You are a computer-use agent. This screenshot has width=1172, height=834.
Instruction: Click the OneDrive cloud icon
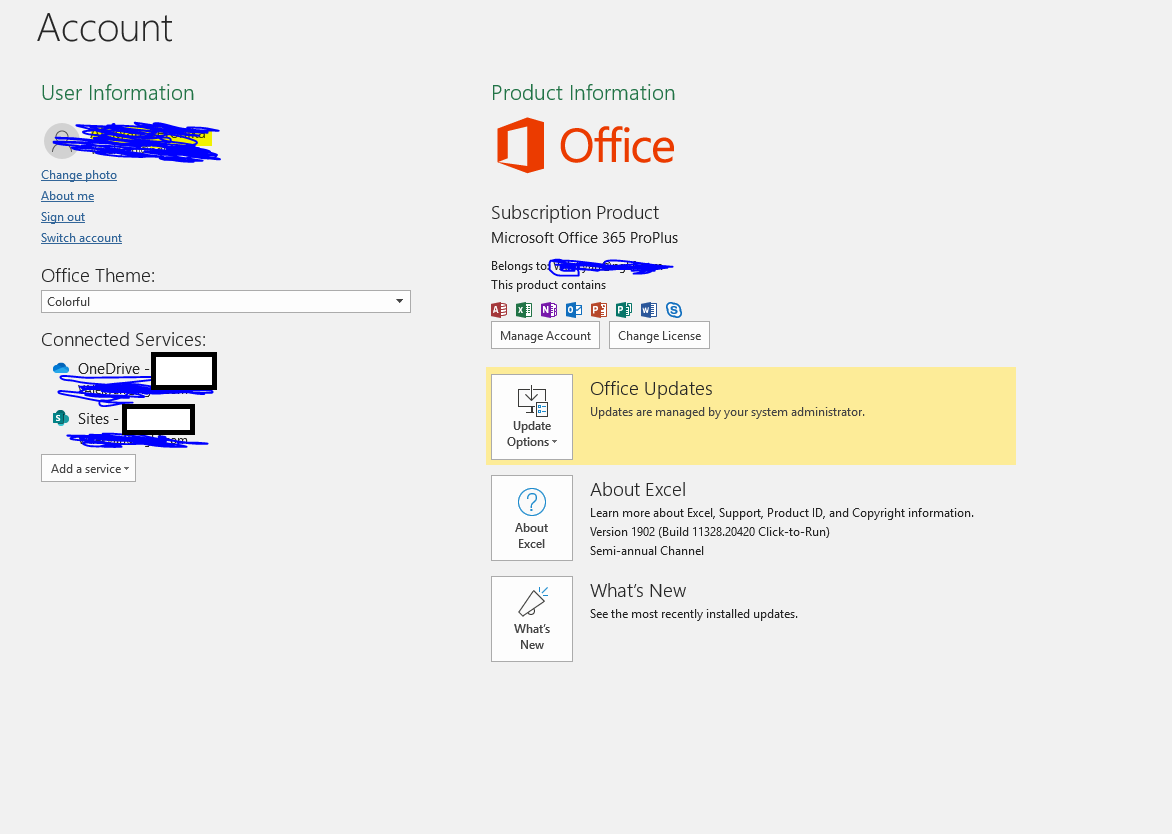[x=61, y=368]
